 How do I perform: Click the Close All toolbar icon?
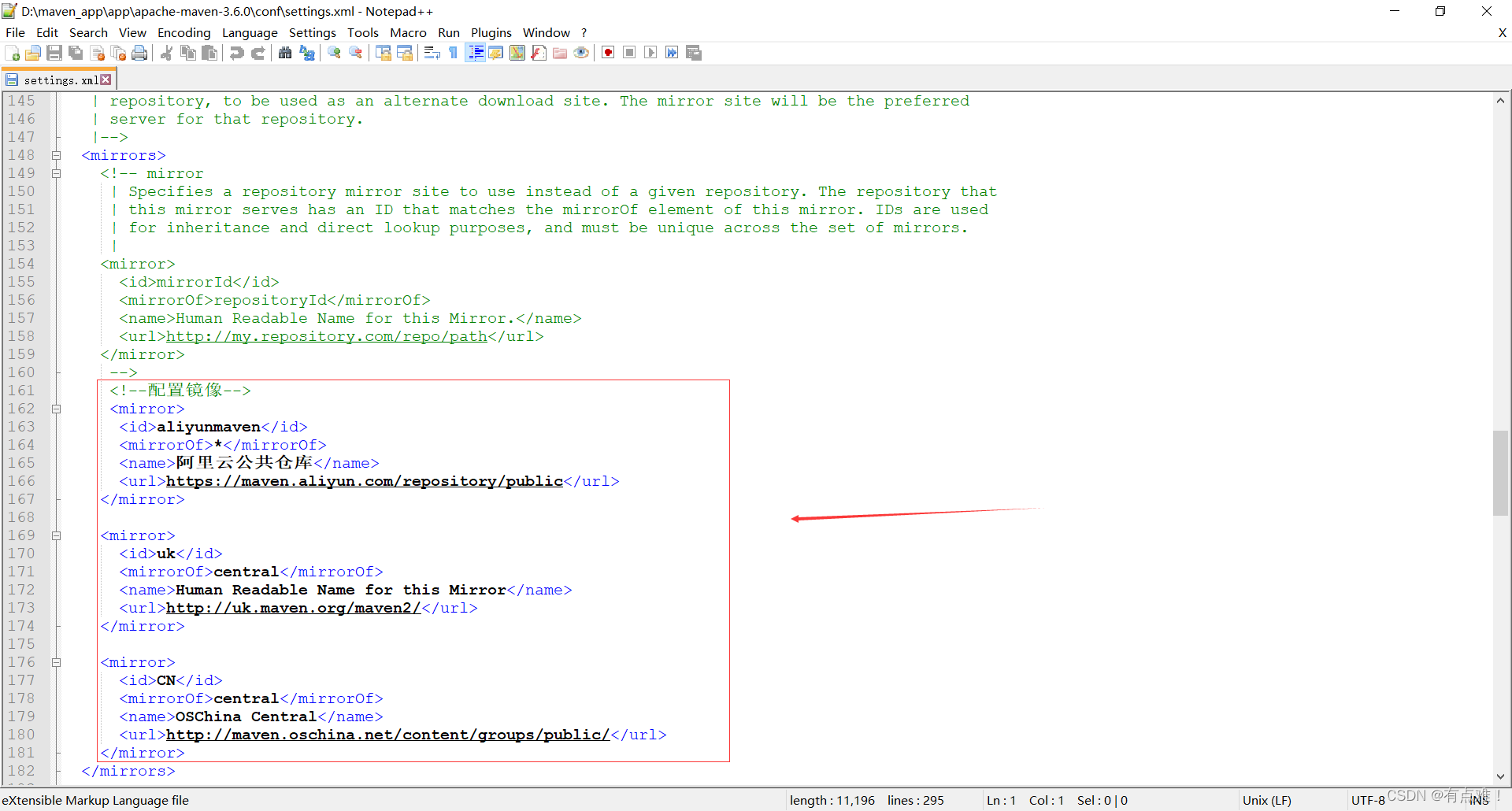tap(119, 53)
